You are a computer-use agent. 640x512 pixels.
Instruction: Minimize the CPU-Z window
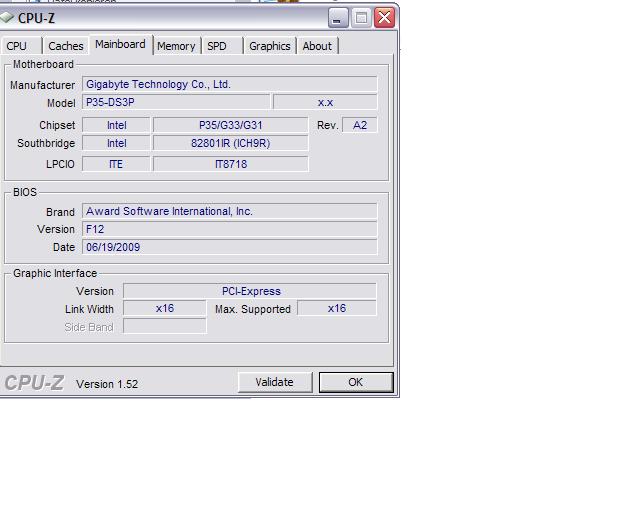(338, 18)
